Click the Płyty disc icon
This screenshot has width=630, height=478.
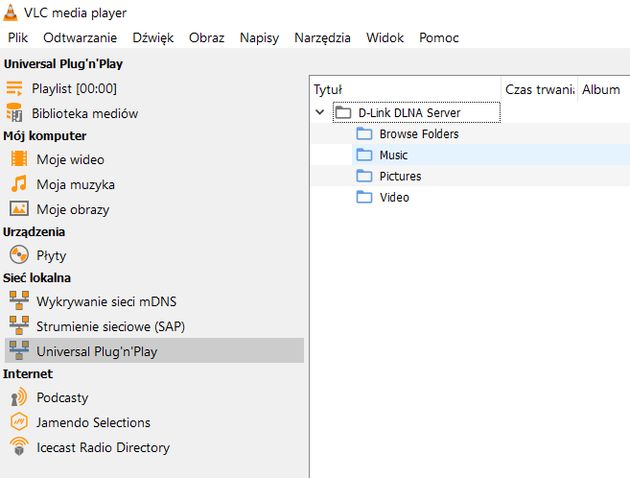19,255
